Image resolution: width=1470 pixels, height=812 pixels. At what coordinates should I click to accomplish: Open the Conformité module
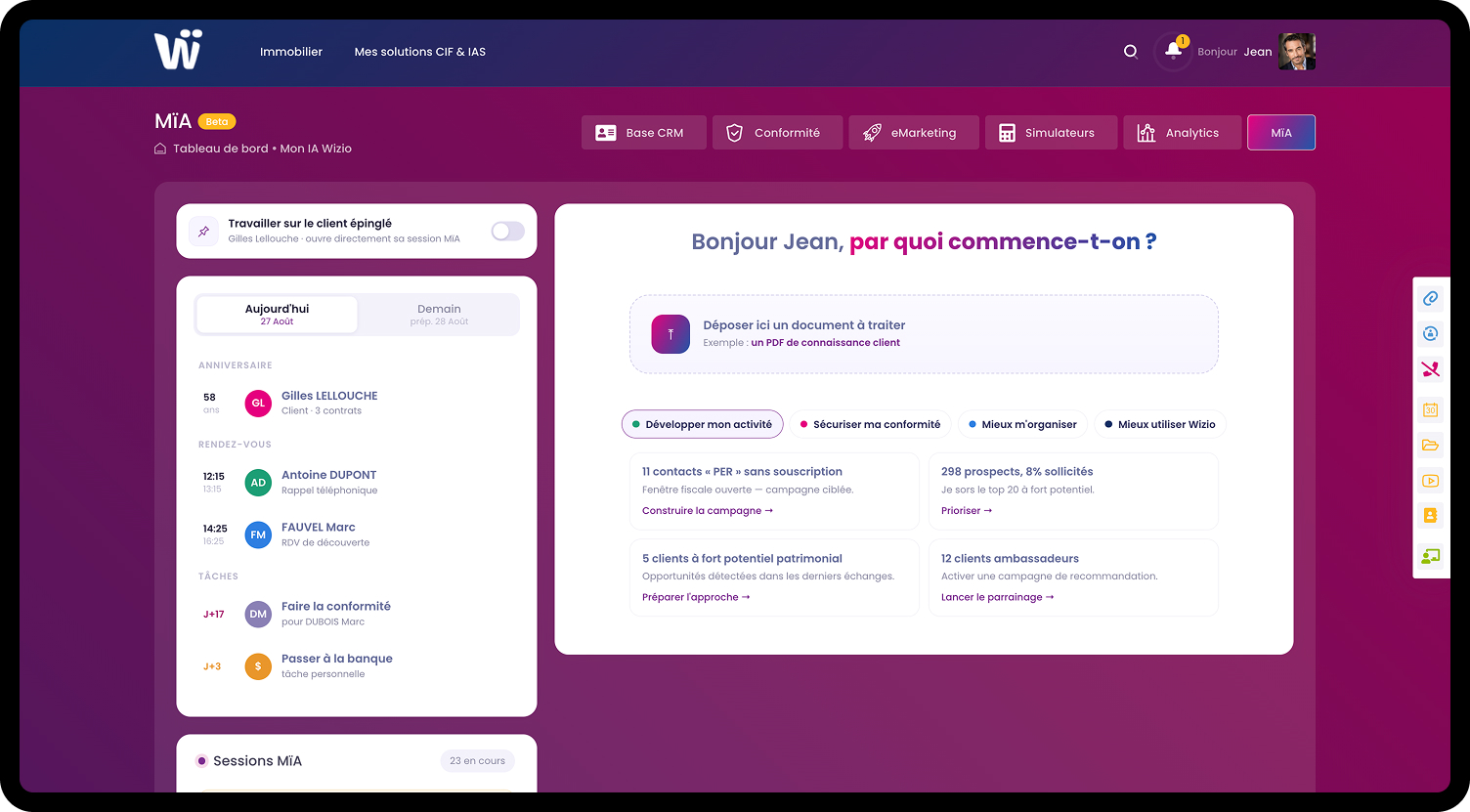click(x=777, y=133)
